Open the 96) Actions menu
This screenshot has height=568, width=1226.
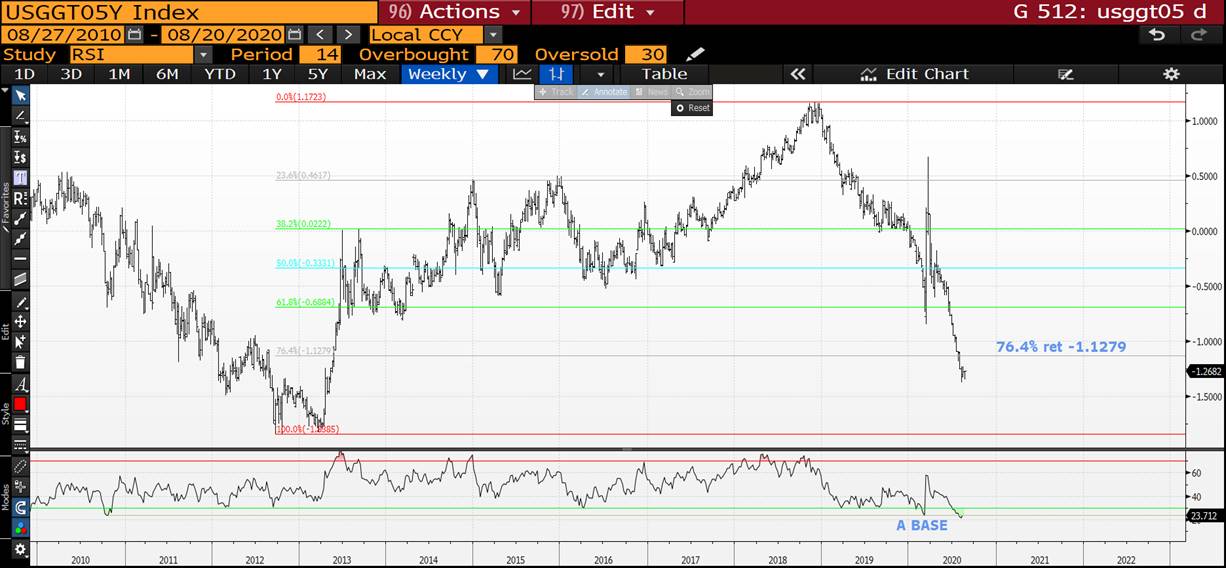click(x=454, y=12)
